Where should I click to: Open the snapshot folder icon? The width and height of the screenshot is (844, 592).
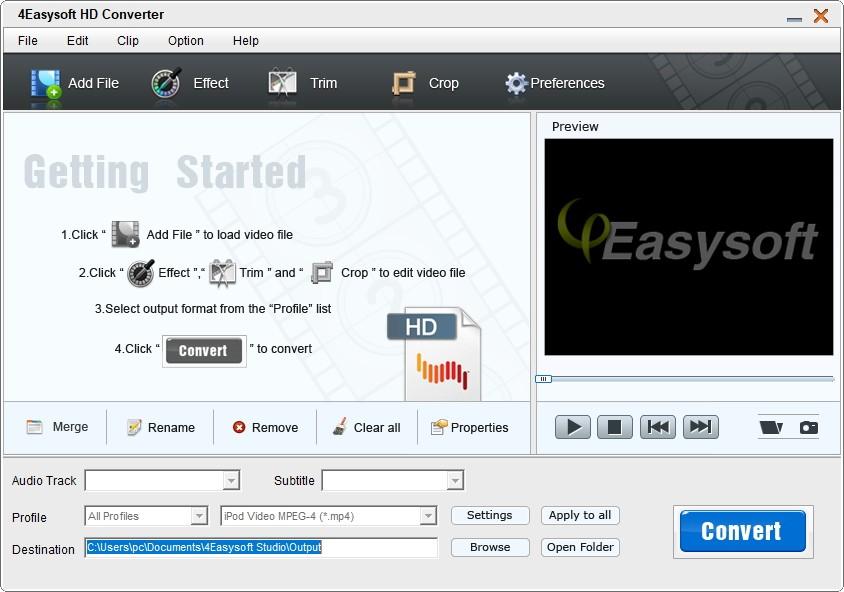tap(771, 428)
